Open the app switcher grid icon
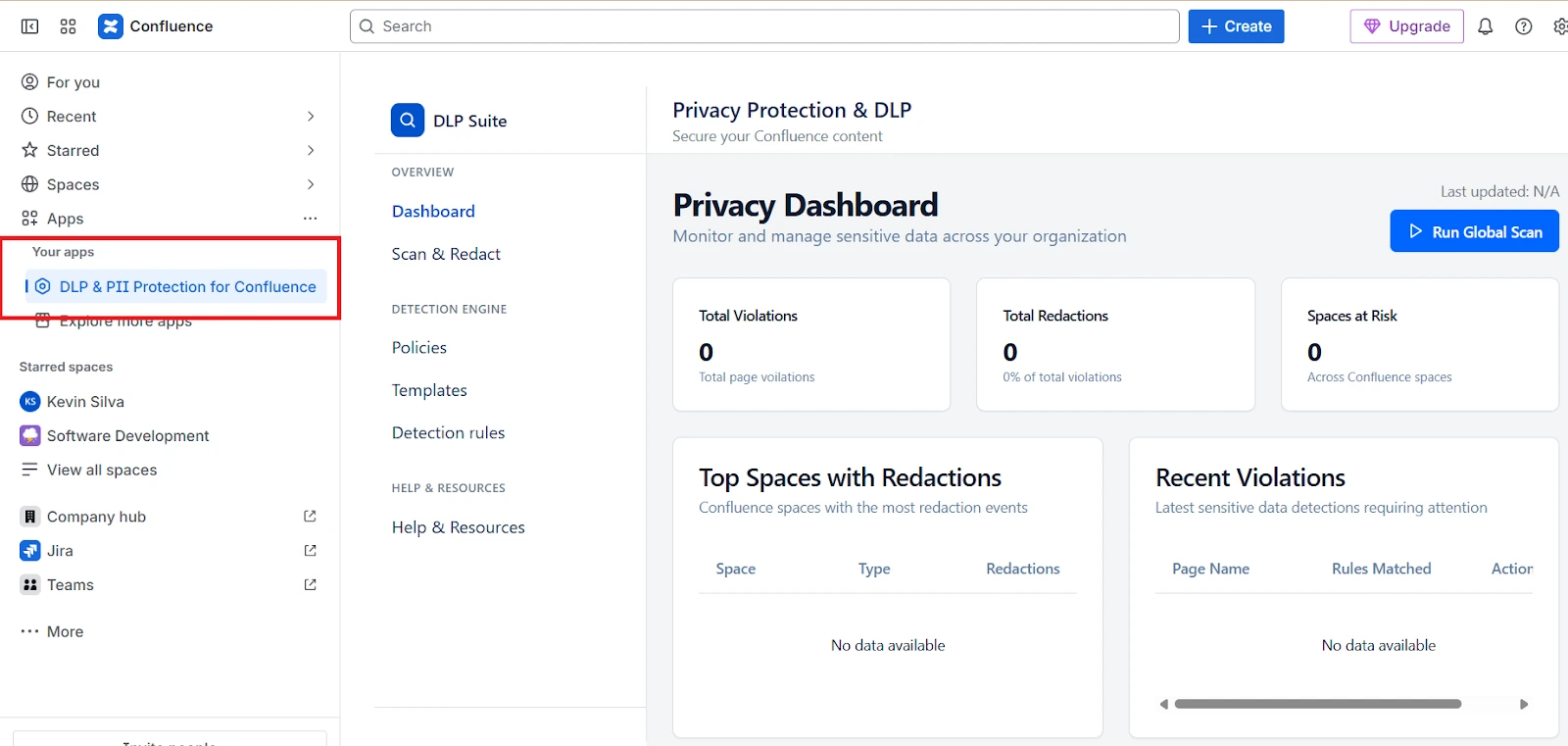Image resolution: width=1568 pixels, height=746 pixels. 68,26
